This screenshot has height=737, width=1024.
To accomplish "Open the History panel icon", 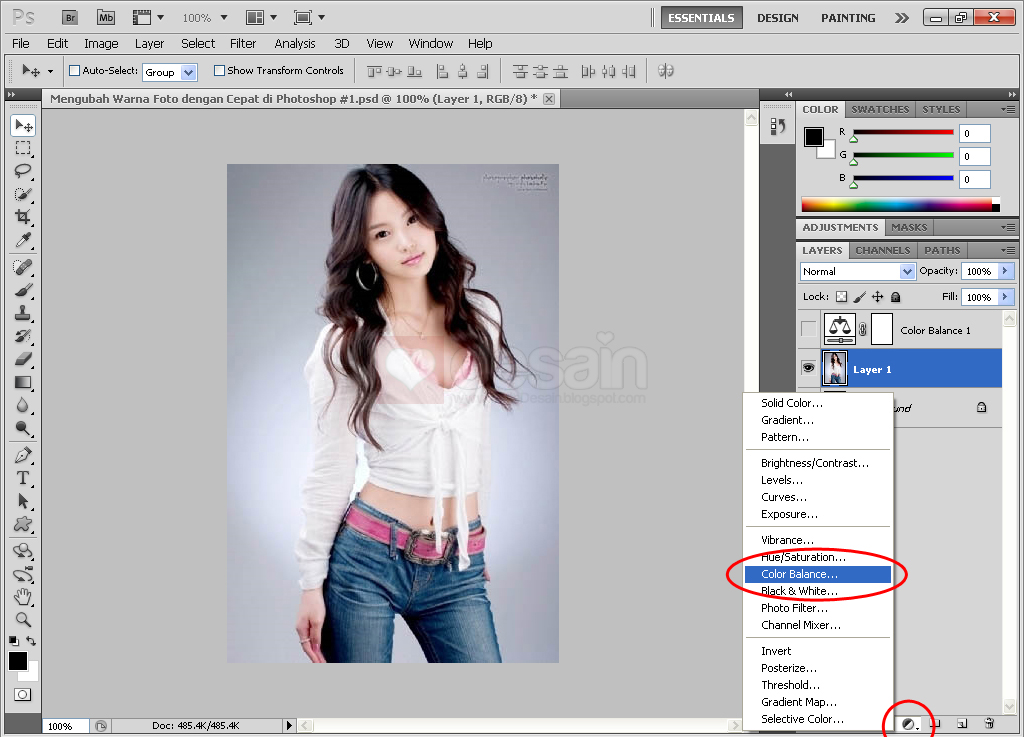I will pos(777,126).
